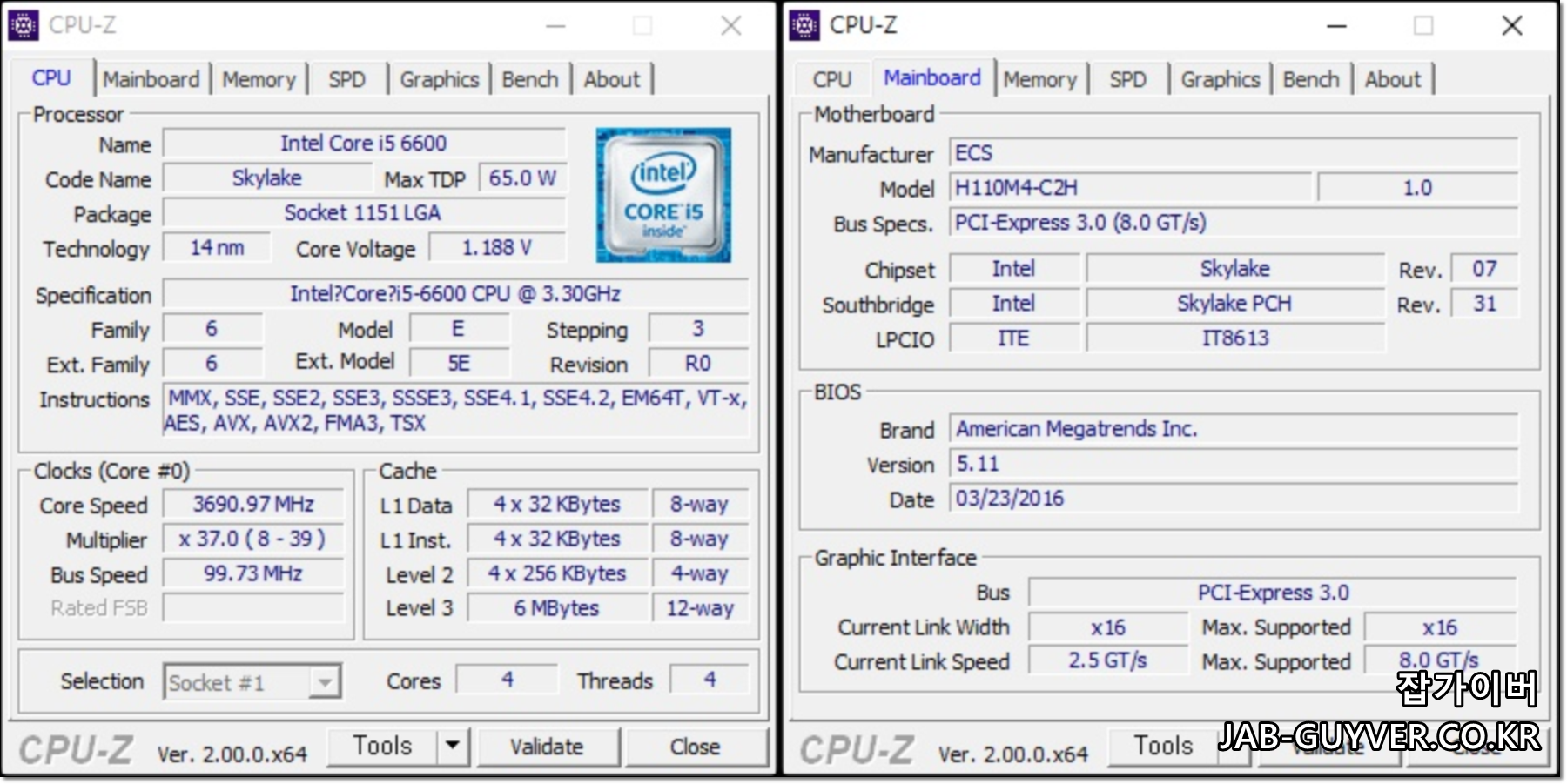Select Mainboard tab in right CPU-Z window
This screenshot has width=1567, height=784.
(931, 77)
